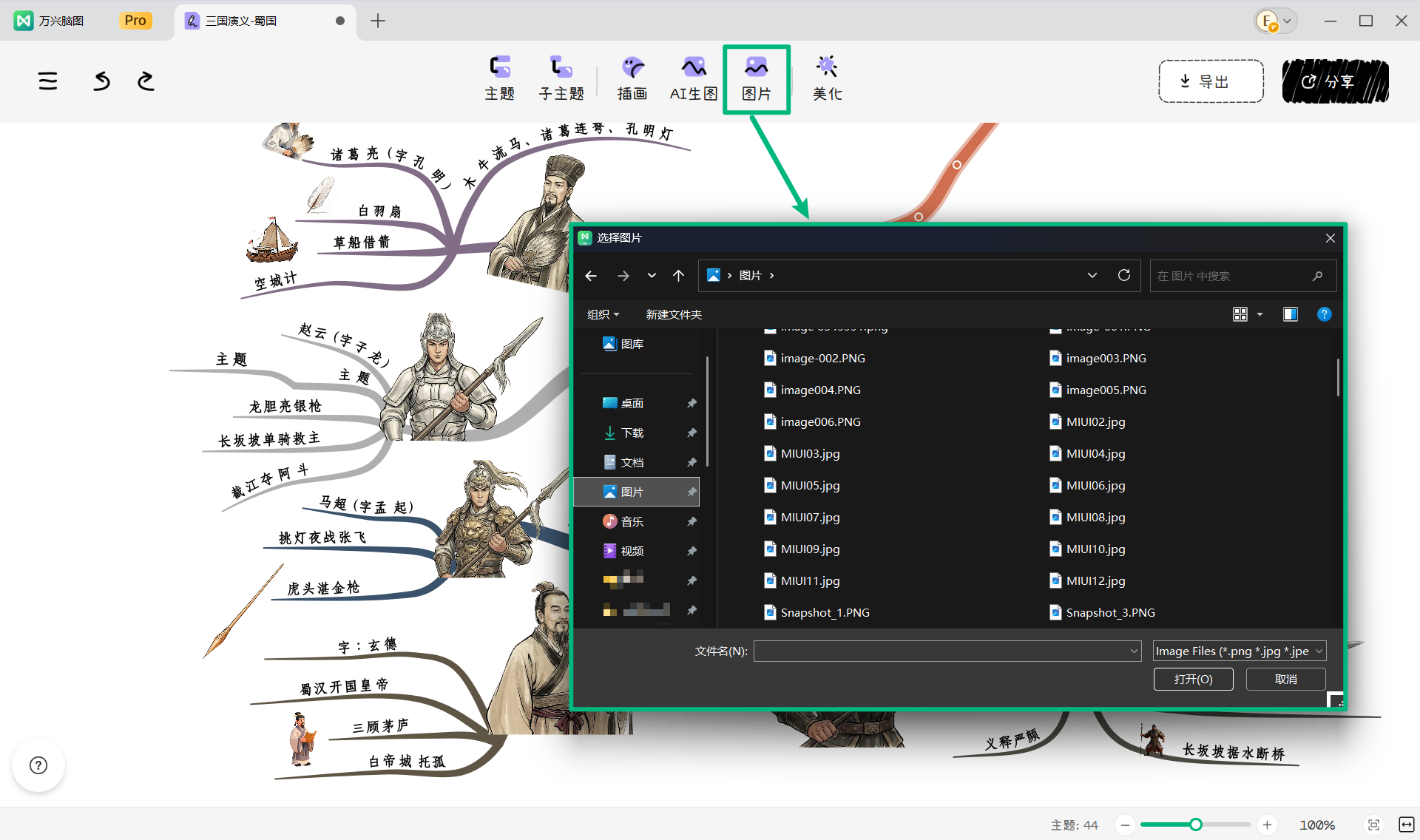Select file MIUI11.jpg
Screen dimensions: 1420x840
pyautogui.click(x=802, y=580)
